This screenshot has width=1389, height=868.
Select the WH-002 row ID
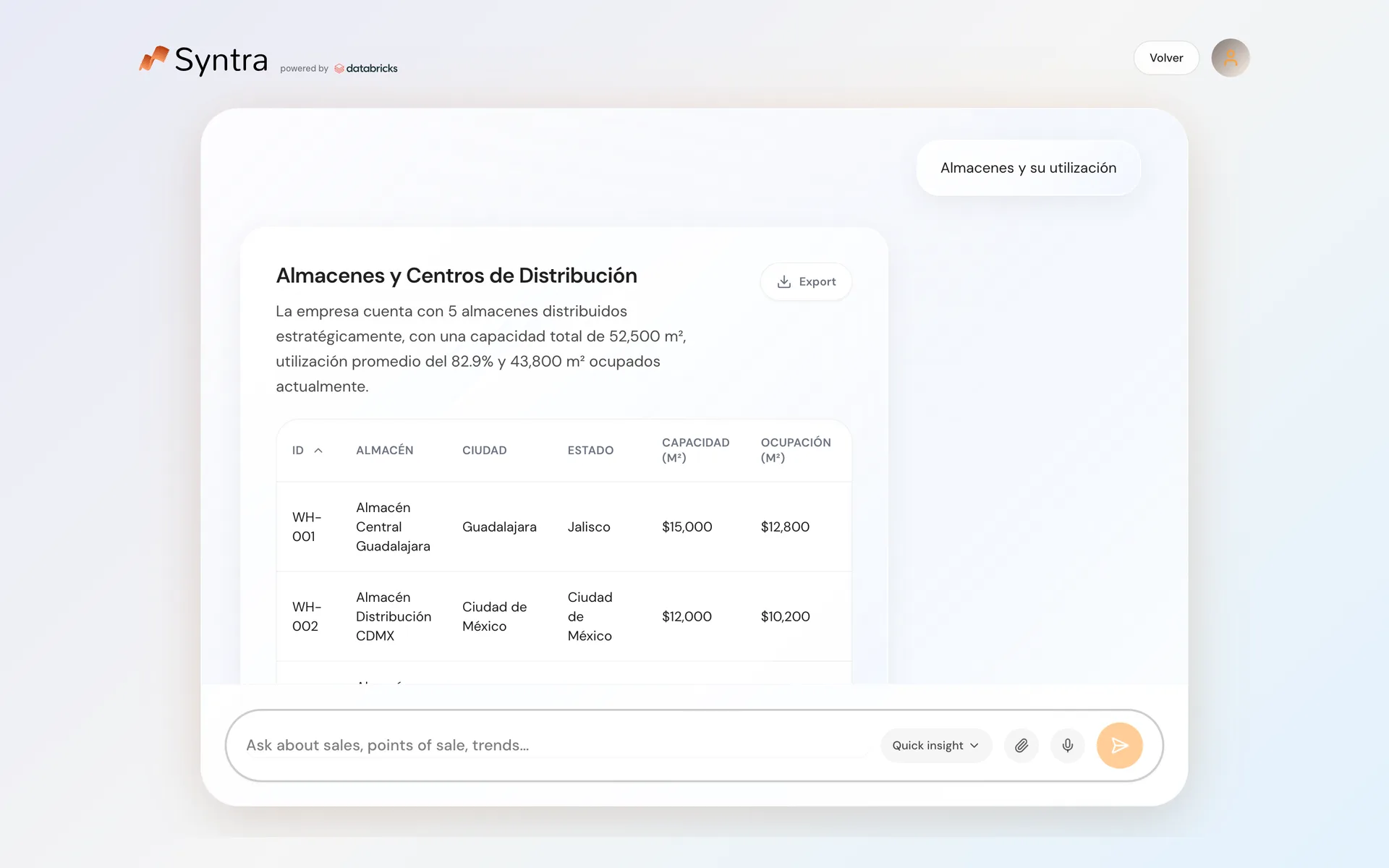pyautogui.click(x=307, y=616)
